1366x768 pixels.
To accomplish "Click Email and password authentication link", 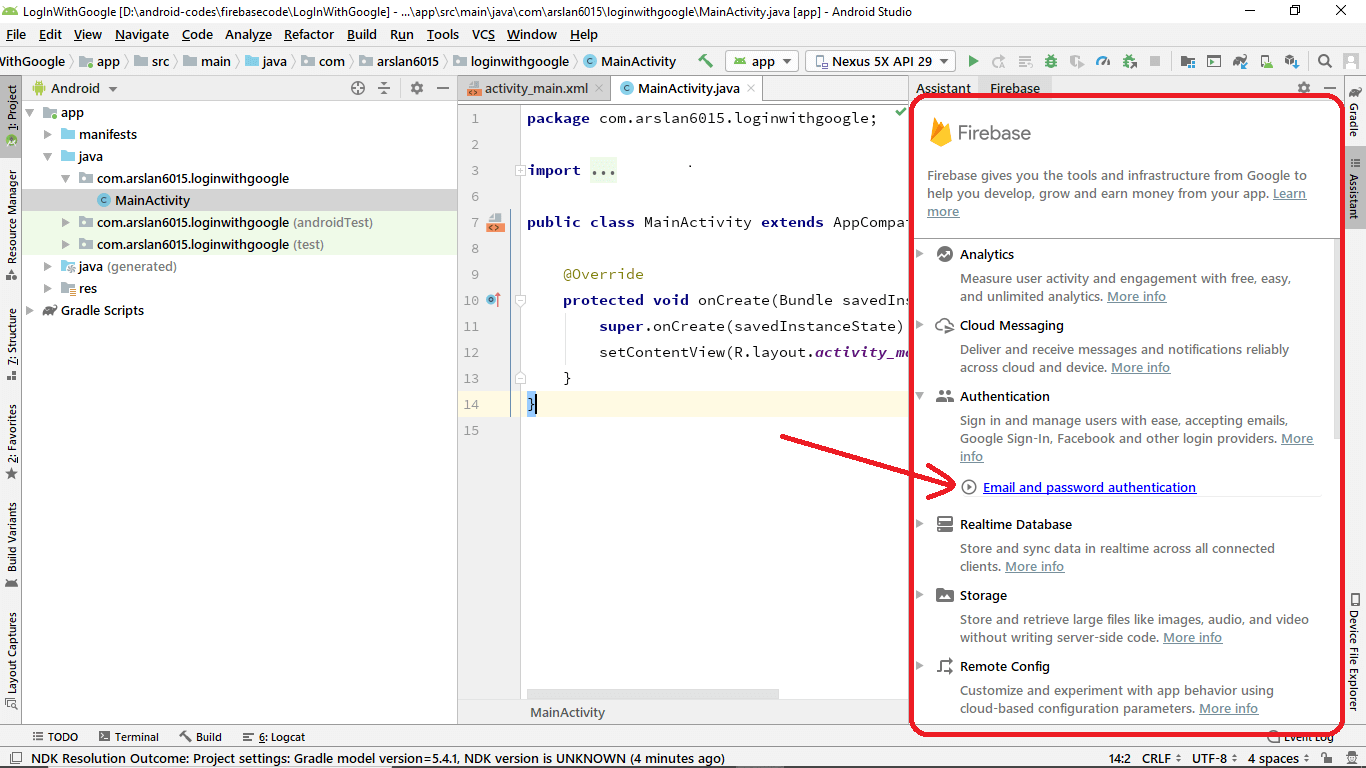I will (x=1089, y=487).
